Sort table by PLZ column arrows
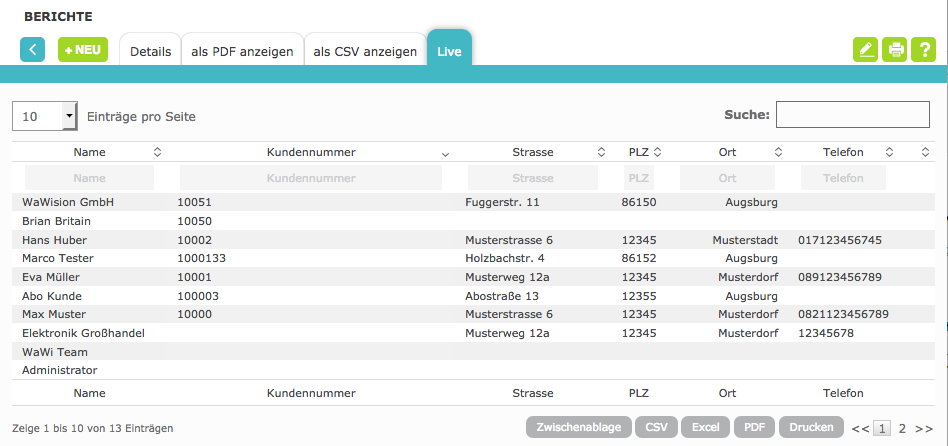The height and width of the screenshot is (446, 948). (658, 152)
